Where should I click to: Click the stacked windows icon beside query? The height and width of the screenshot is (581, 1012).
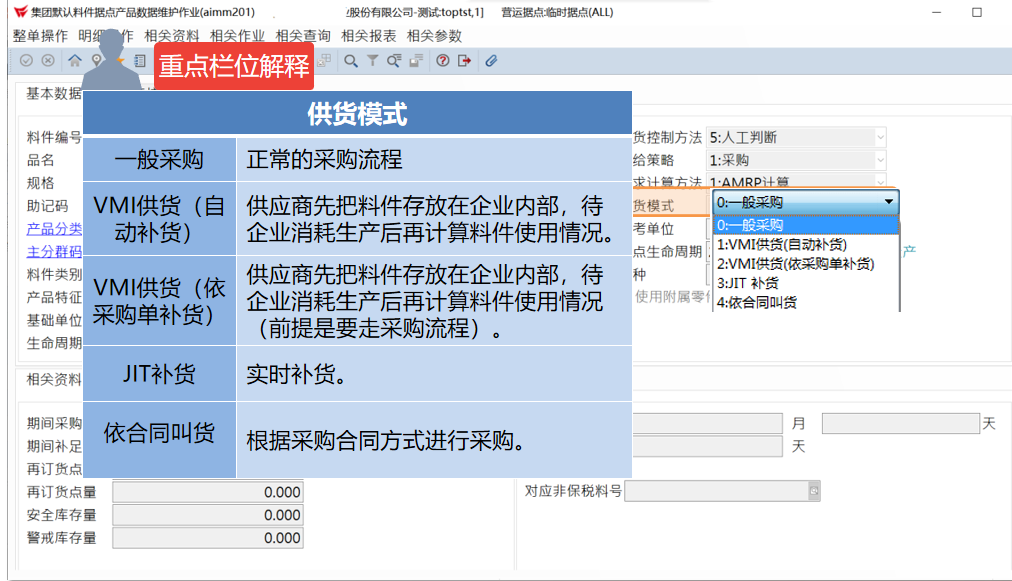point(416,61)
